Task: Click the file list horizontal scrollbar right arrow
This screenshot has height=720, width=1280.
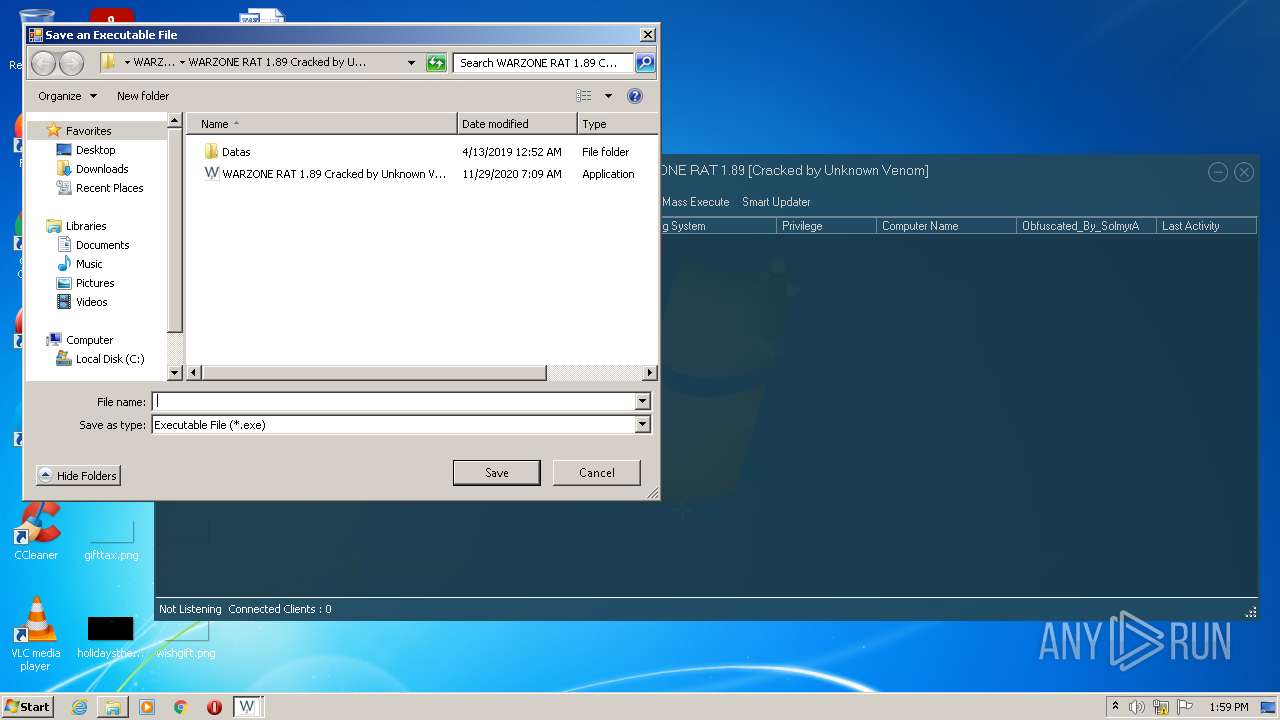Action: coord(650,373)
